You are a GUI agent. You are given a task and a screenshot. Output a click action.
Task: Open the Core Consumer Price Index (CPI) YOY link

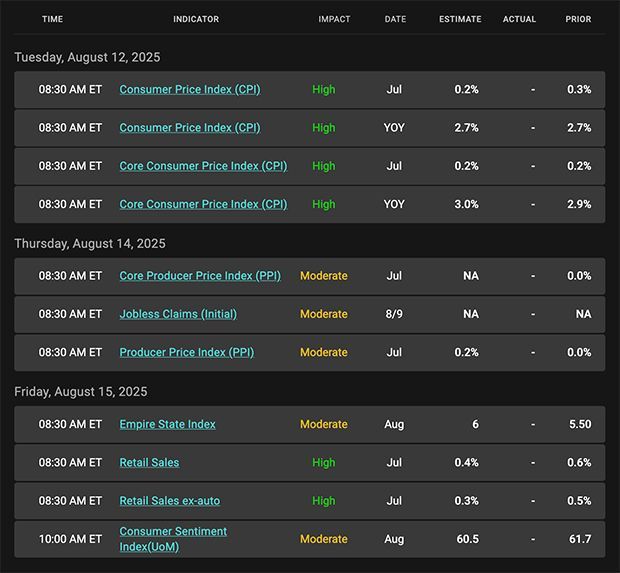pyautogui.click(x=203, y=204)
